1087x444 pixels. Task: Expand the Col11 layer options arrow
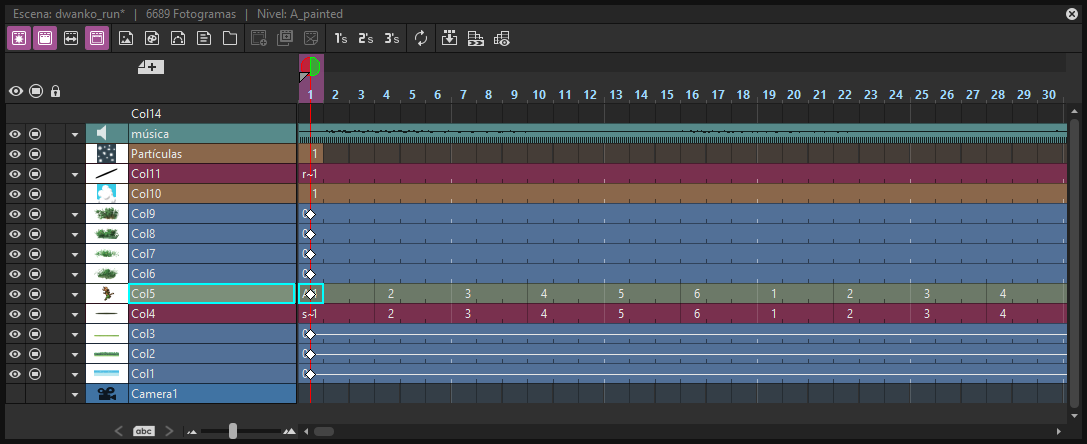coord(75,174)
